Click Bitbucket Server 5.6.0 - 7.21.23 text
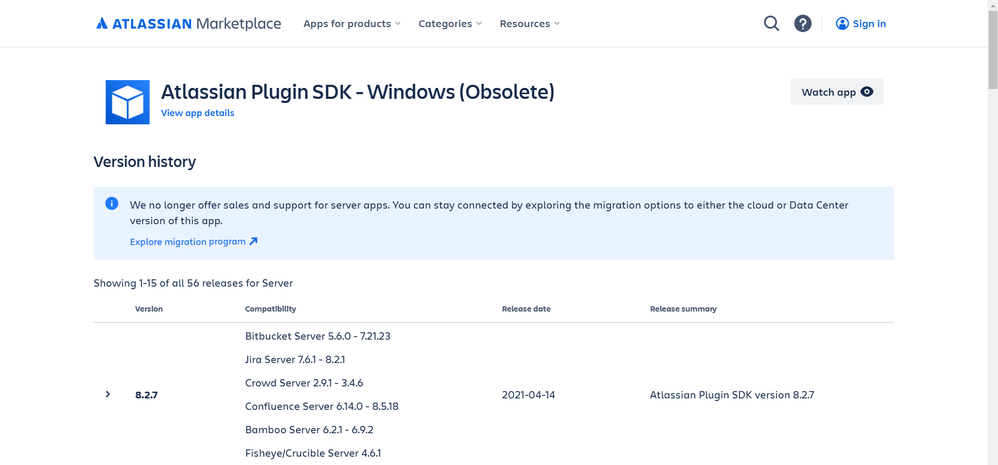 click(318, 336)
